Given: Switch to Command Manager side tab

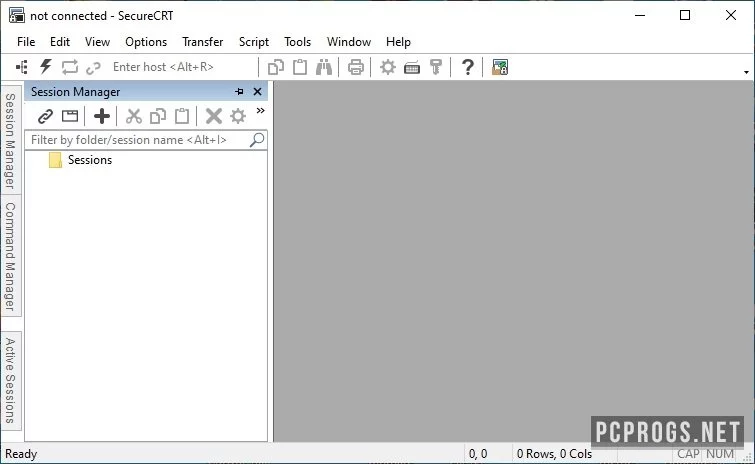Looking at the screenshot, I should coord(11,256).
